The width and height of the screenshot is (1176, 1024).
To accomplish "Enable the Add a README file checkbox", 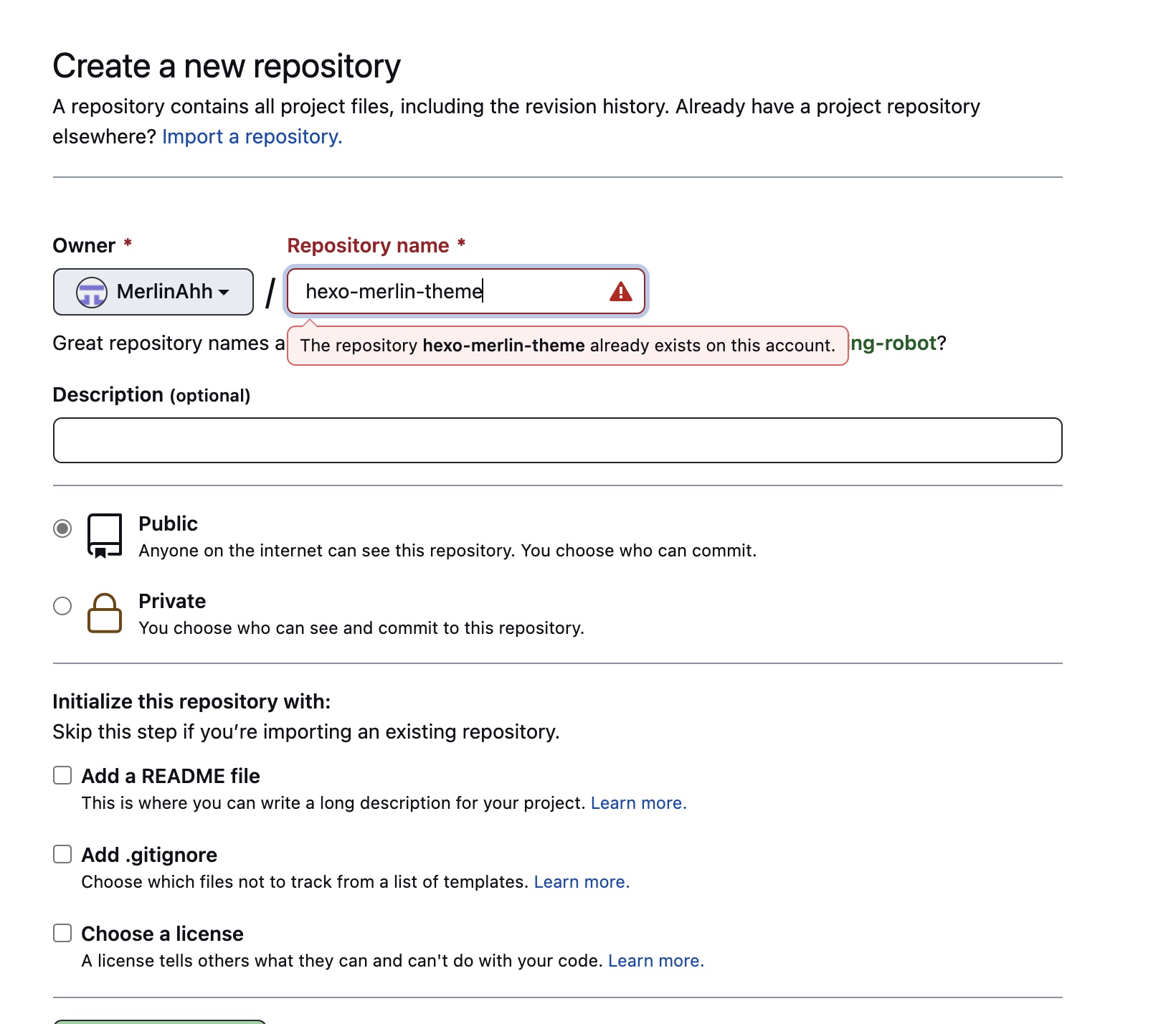I will (62, 775).
